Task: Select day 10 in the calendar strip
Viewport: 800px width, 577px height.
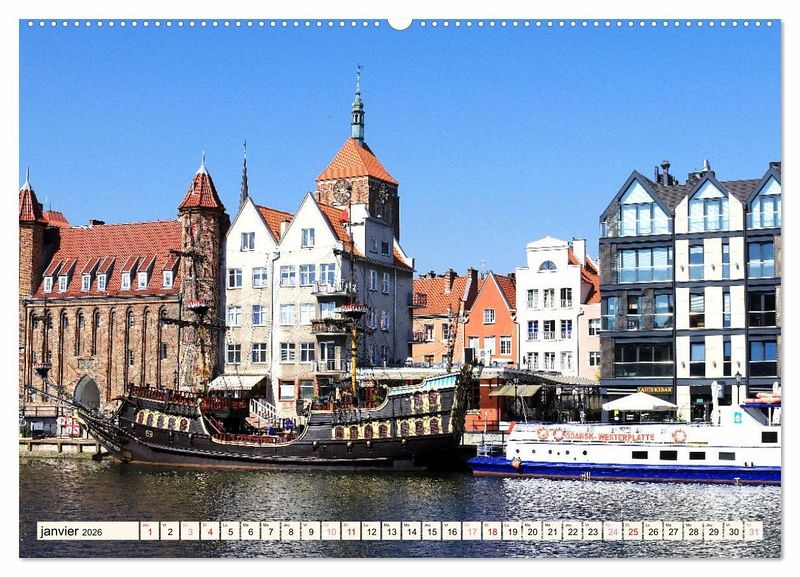Action: click(x=331, y=531)
